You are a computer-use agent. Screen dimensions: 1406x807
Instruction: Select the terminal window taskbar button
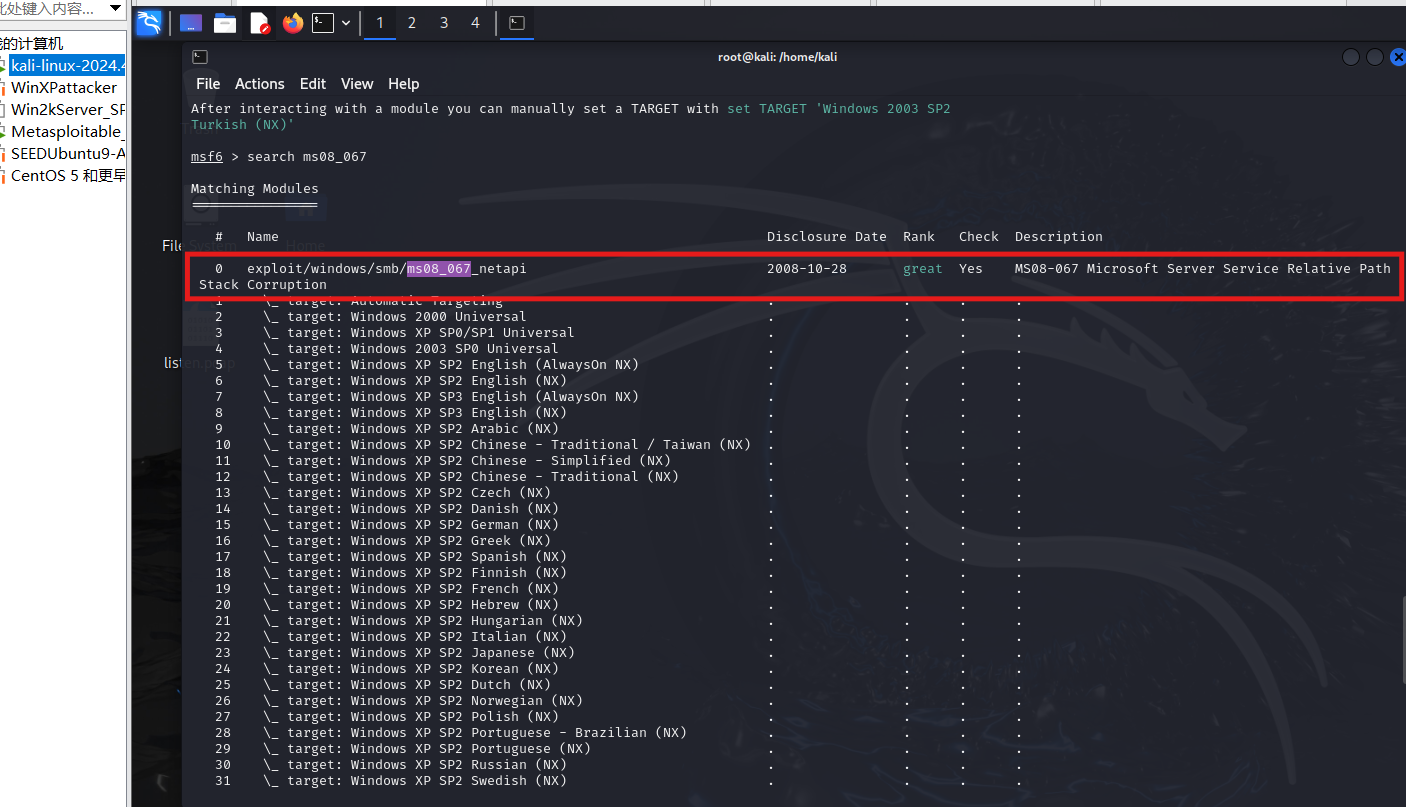[x=517, y=23]
